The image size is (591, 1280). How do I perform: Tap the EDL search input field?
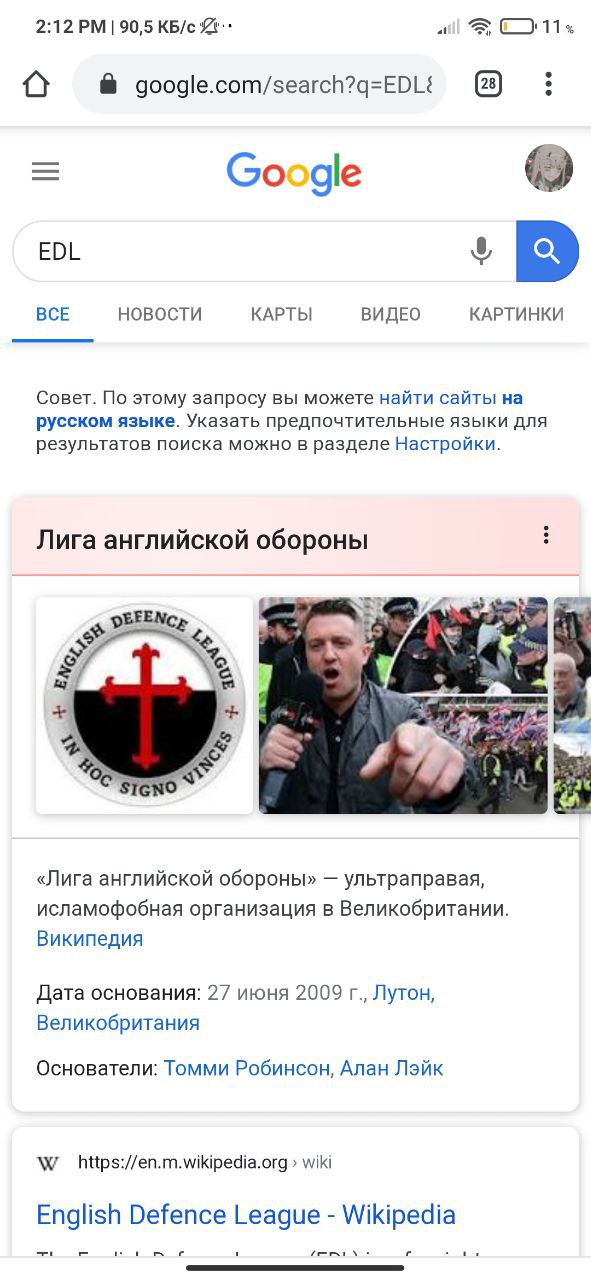[x=240, y=252]
